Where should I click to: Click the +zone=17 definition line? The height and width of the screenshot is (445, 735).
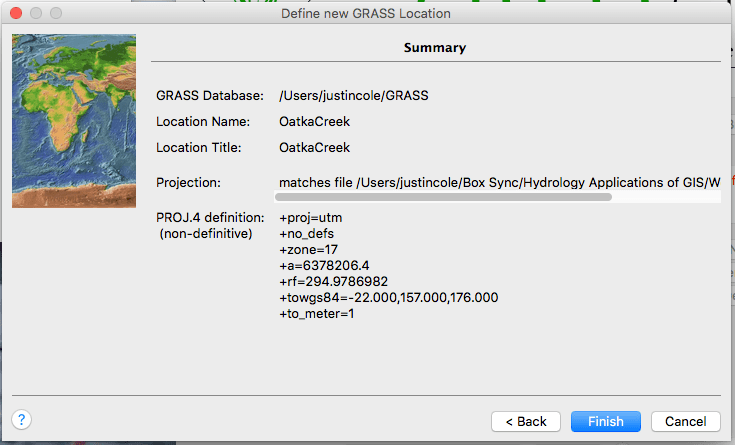click(x=310, y=249)
